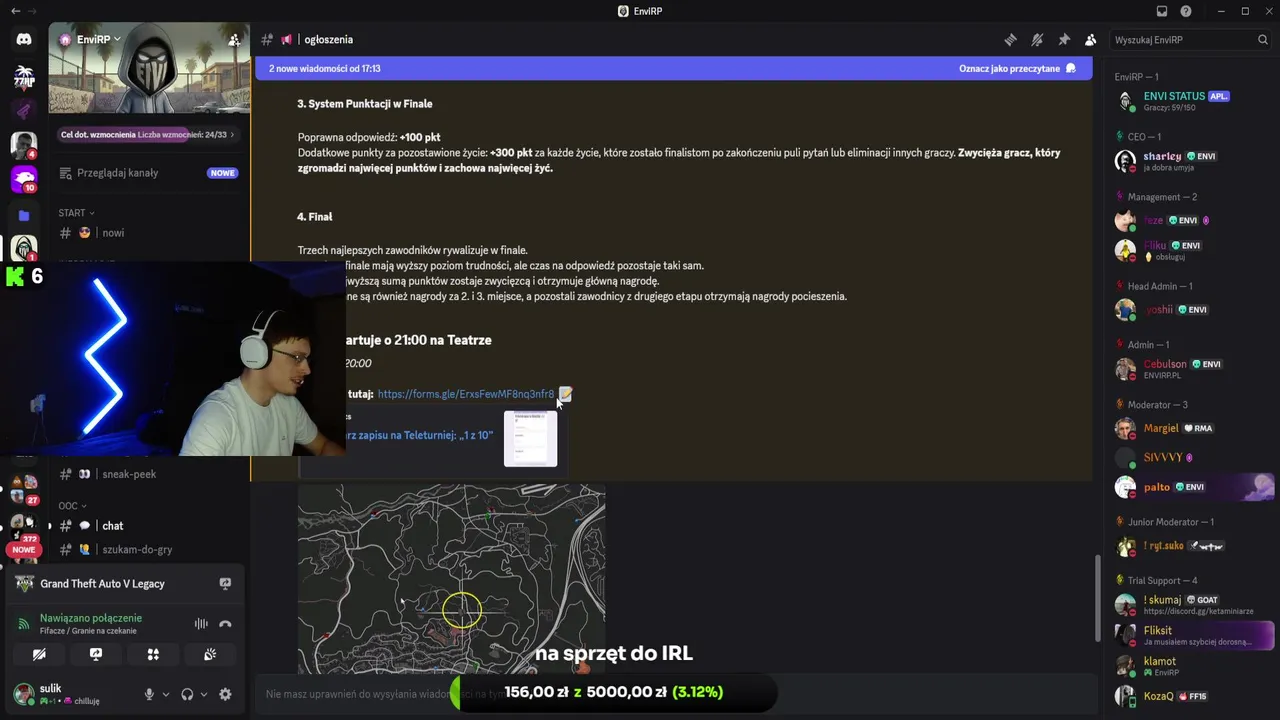Open server icon with badge 4
Screen dimensions: 1280x720
coord(24,145)
